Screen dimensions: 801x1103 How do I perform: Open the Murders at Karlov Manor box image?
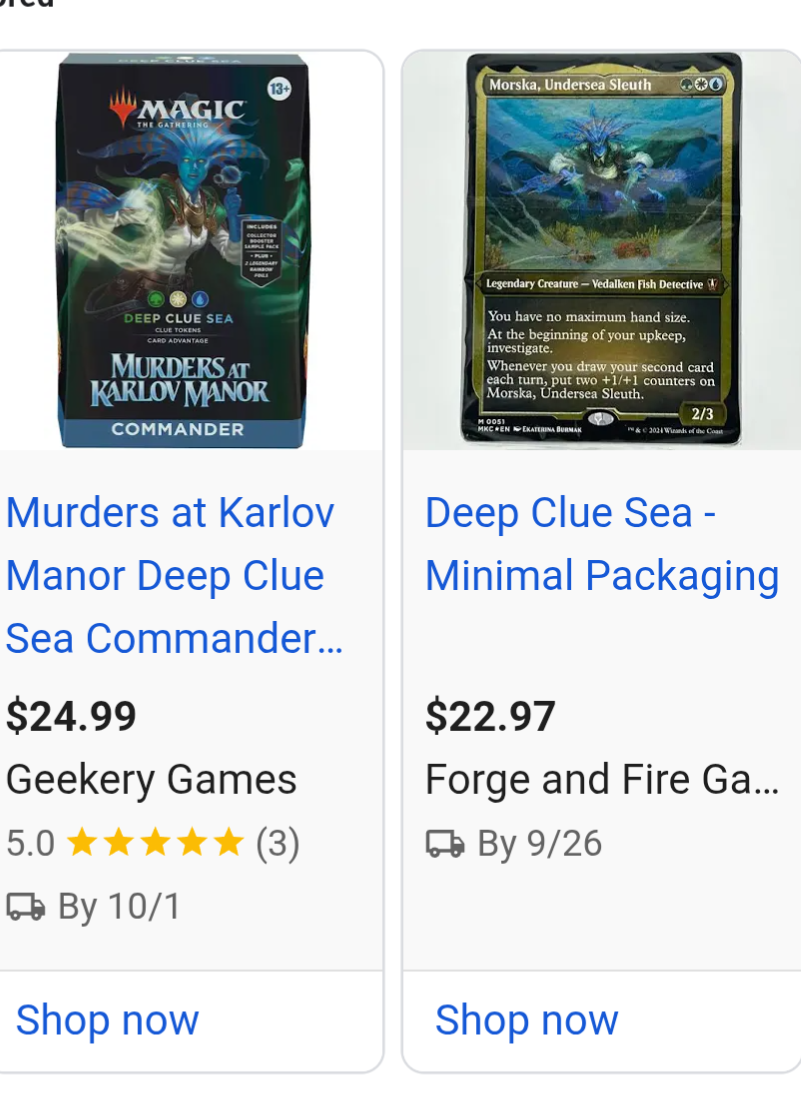(183, 250)
